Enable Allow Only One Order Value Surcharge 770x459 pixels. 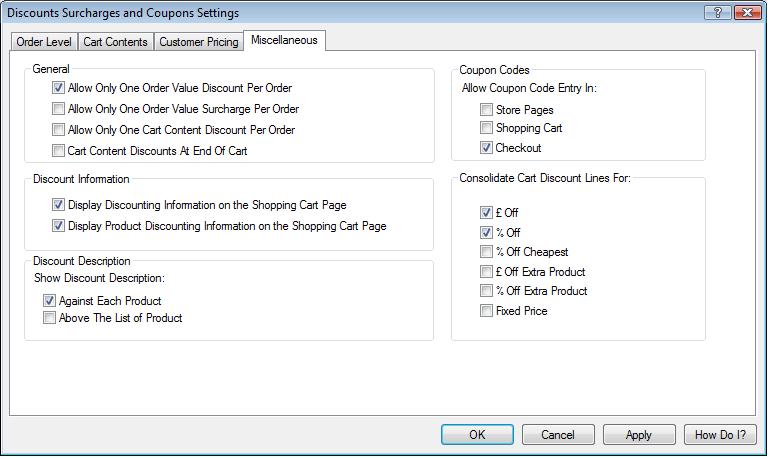pos(59,109)
